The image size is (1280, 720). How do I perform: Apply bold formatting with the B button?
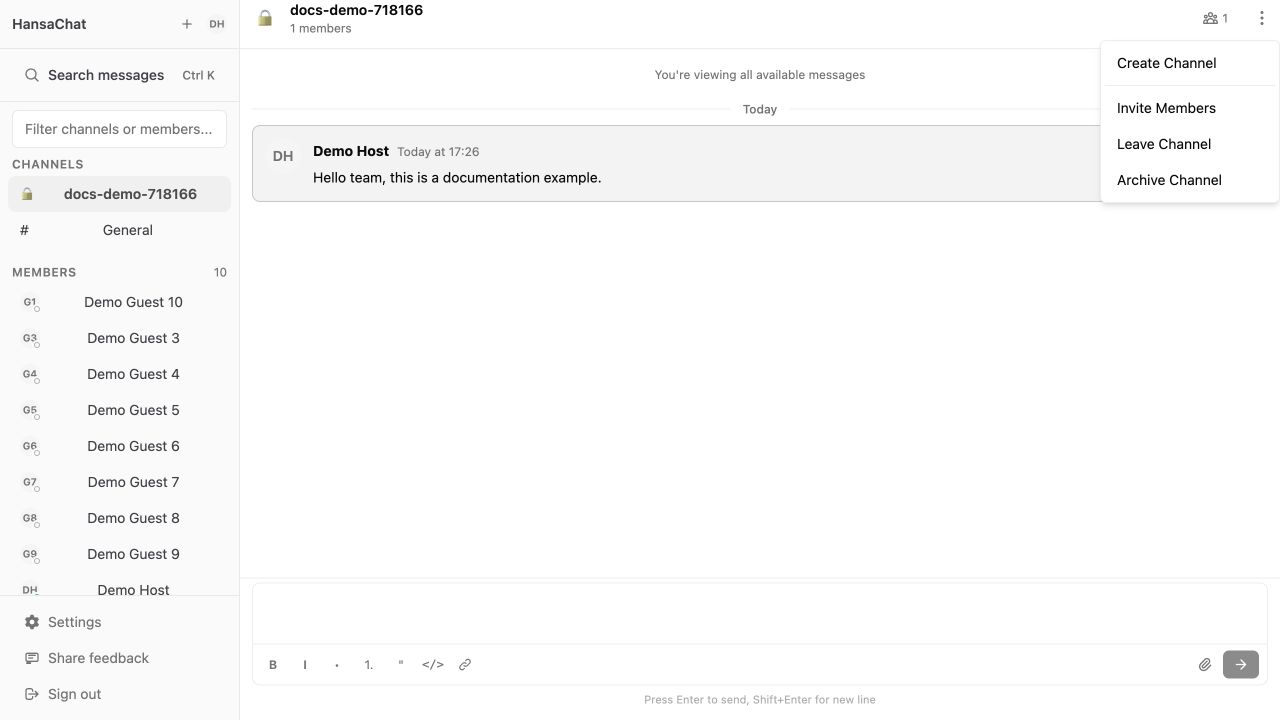point(273,665)
